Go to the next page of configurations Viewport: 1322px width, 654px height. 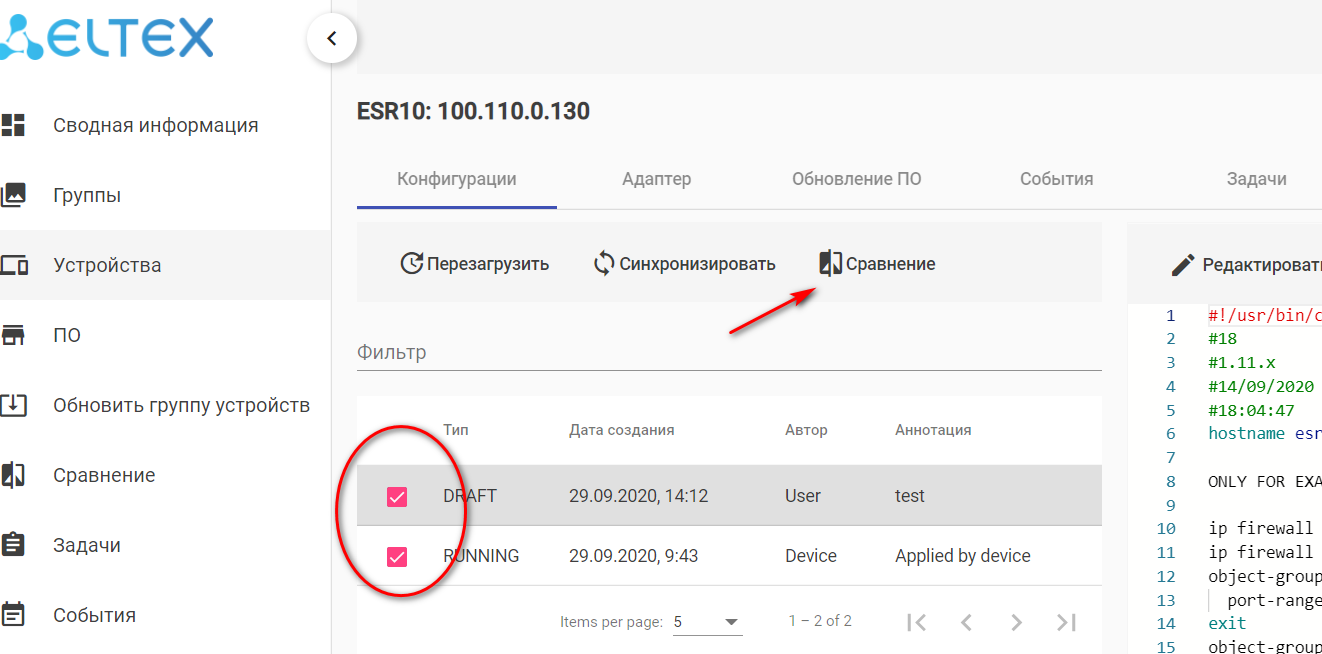click(x=1016, y=622)
